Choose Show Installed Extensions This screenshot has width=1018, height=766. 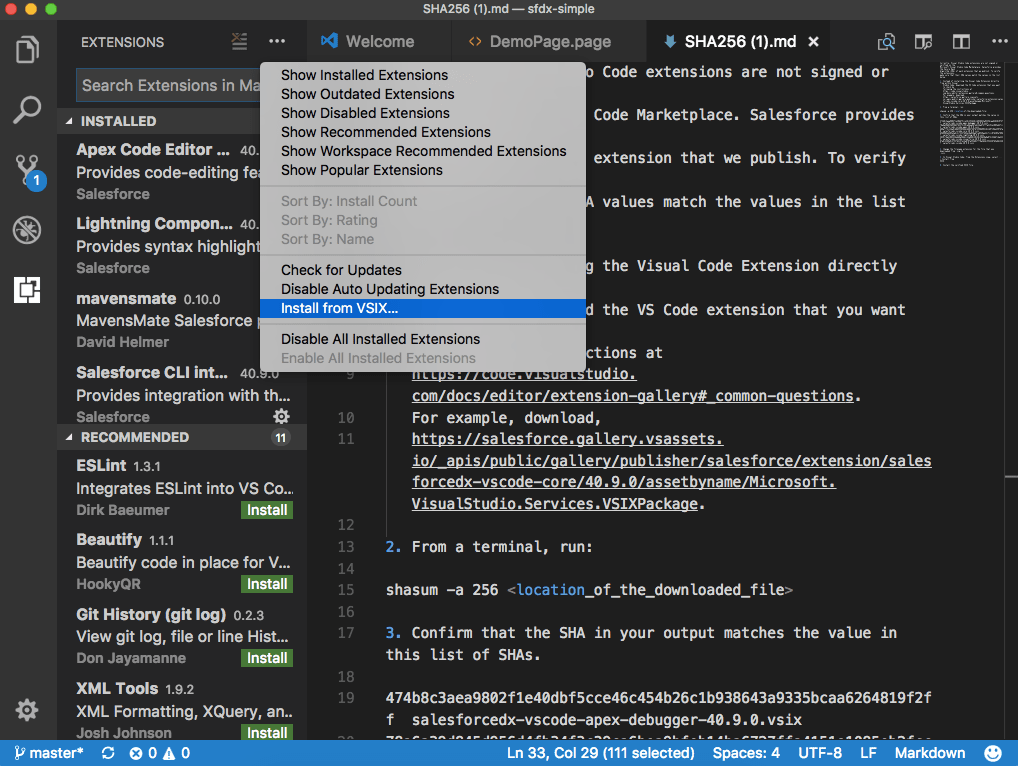point(423,75)
